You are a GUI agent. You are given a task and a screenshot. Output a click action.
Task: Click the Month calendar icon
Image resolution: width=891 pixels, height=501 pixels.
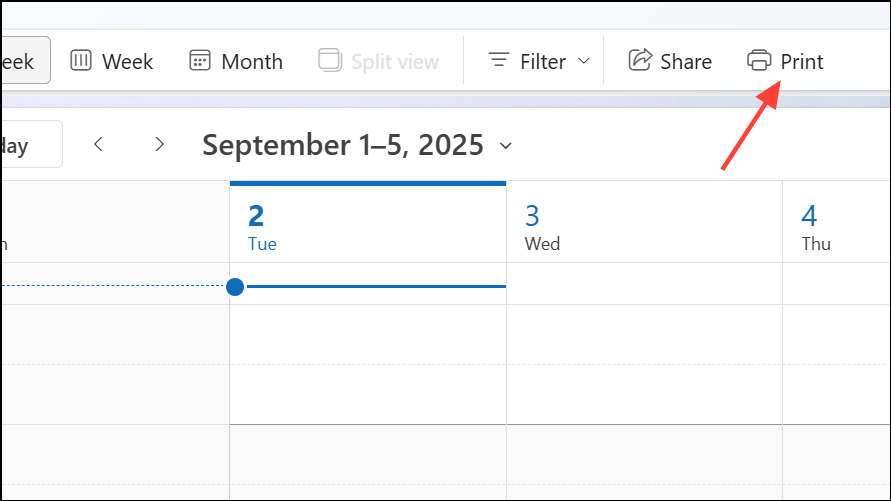point(199,60)
